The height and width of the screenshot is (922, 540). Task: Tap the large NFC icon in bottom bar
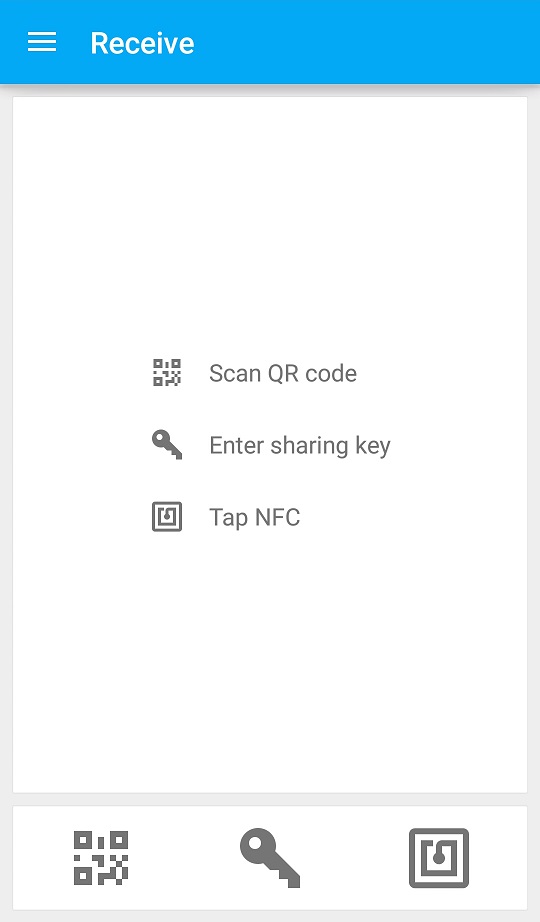[439, 858]
